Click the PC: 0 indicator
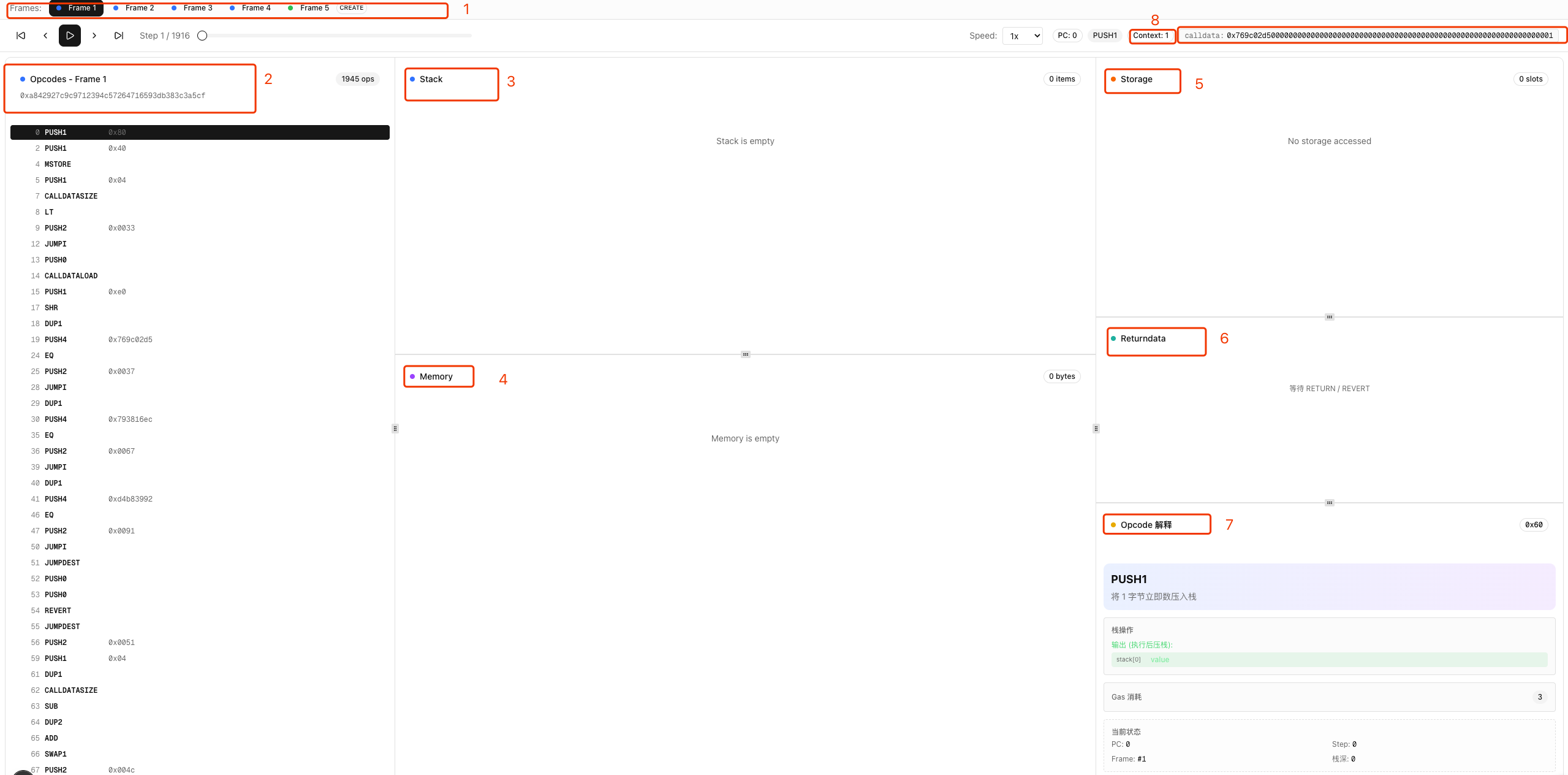 [1066, 35]
